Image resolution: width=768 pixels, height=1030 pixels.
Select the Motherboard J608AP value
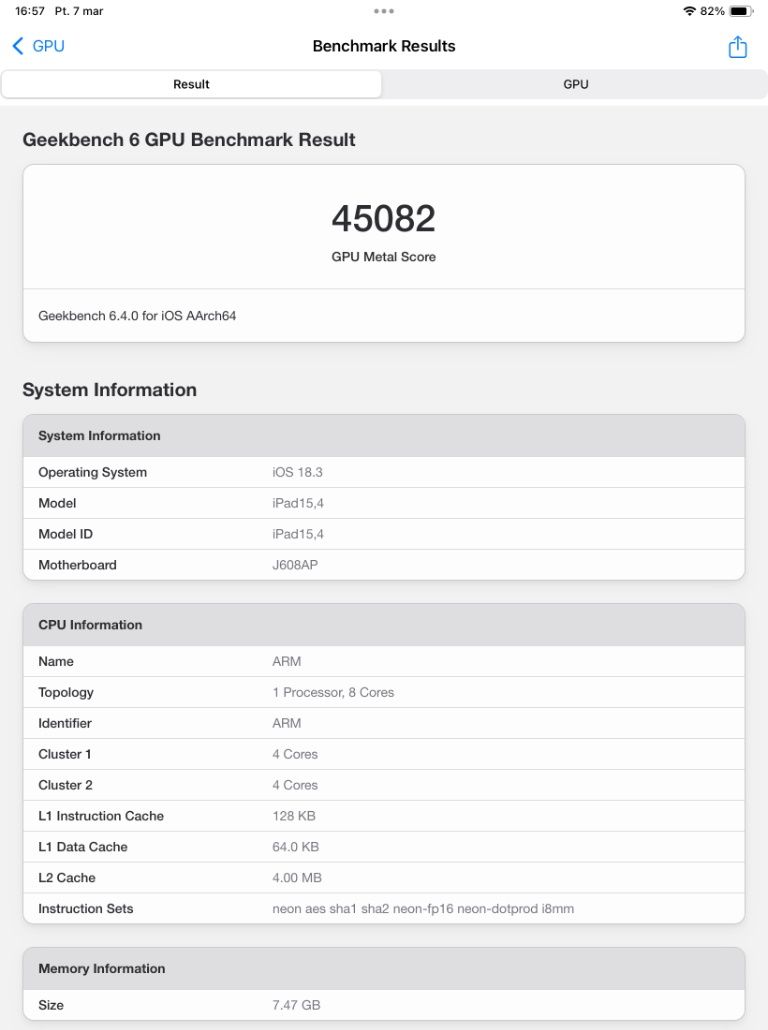[295, 565]
